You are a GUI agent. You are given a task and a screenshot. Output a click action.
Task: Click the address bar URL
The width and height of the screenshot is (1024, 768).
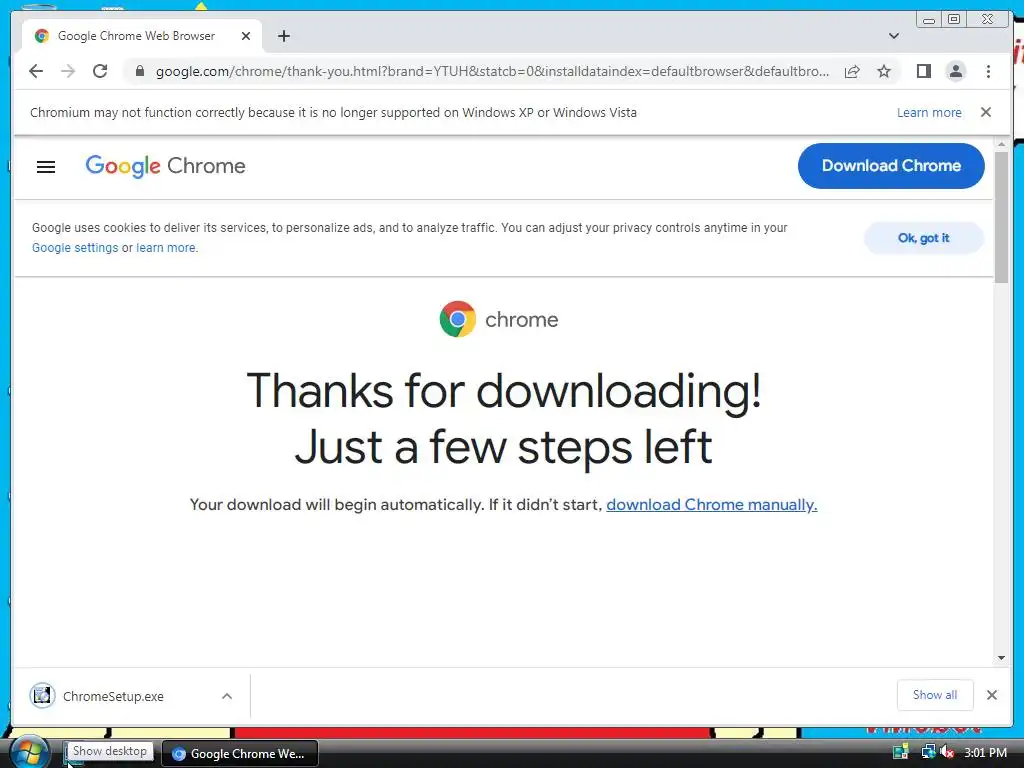click(492, 71)
